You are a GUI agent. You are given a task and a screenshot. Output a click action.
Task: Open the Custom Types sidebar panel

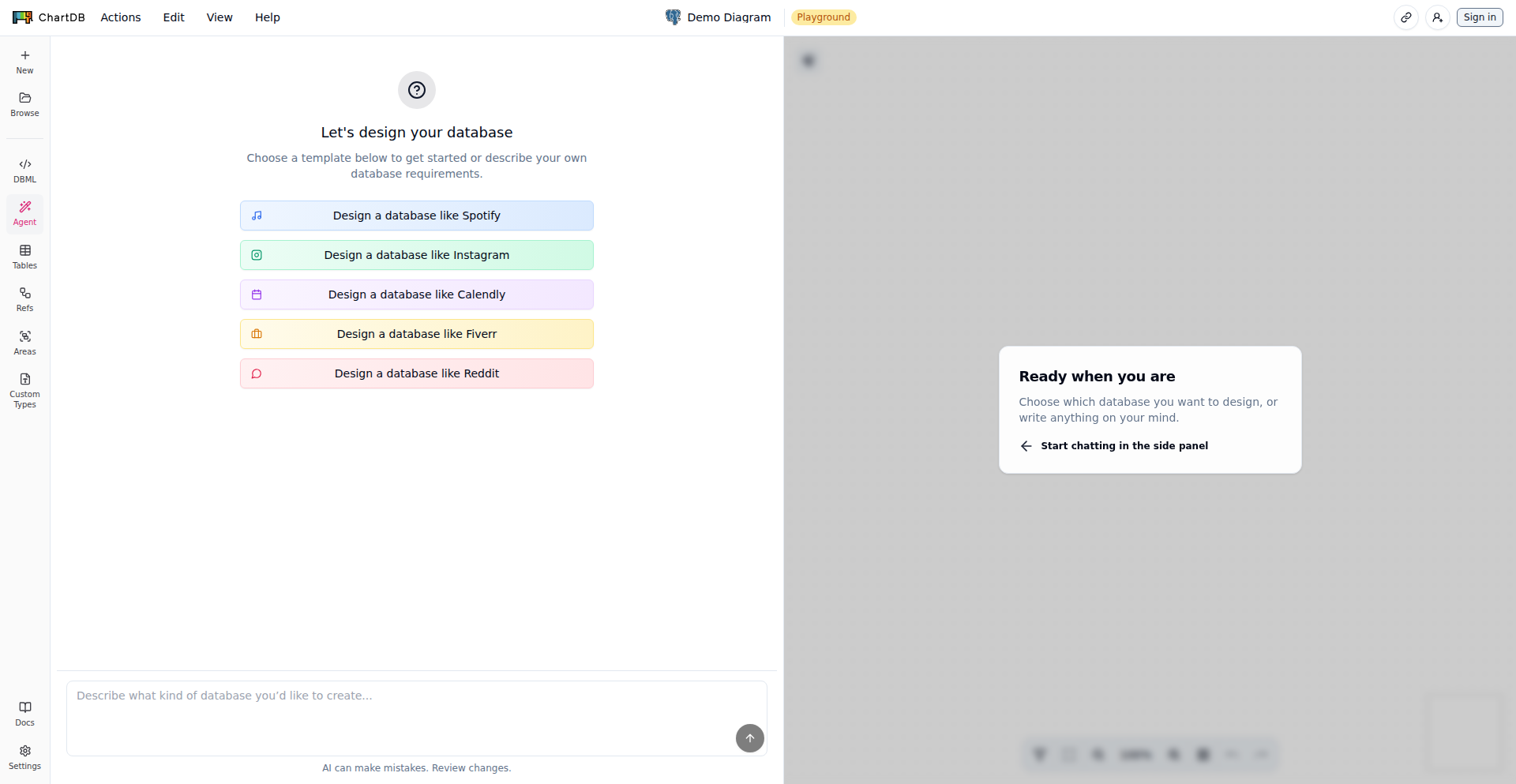tap(25, 390)
